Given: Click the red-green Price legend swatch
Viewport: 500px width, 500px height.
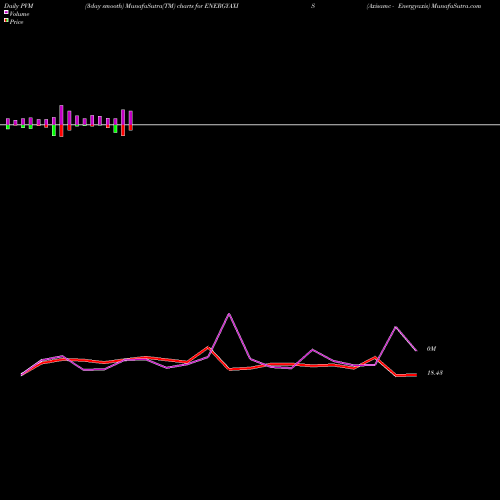Looking at the screenshot, I should [x=6, y=20].
